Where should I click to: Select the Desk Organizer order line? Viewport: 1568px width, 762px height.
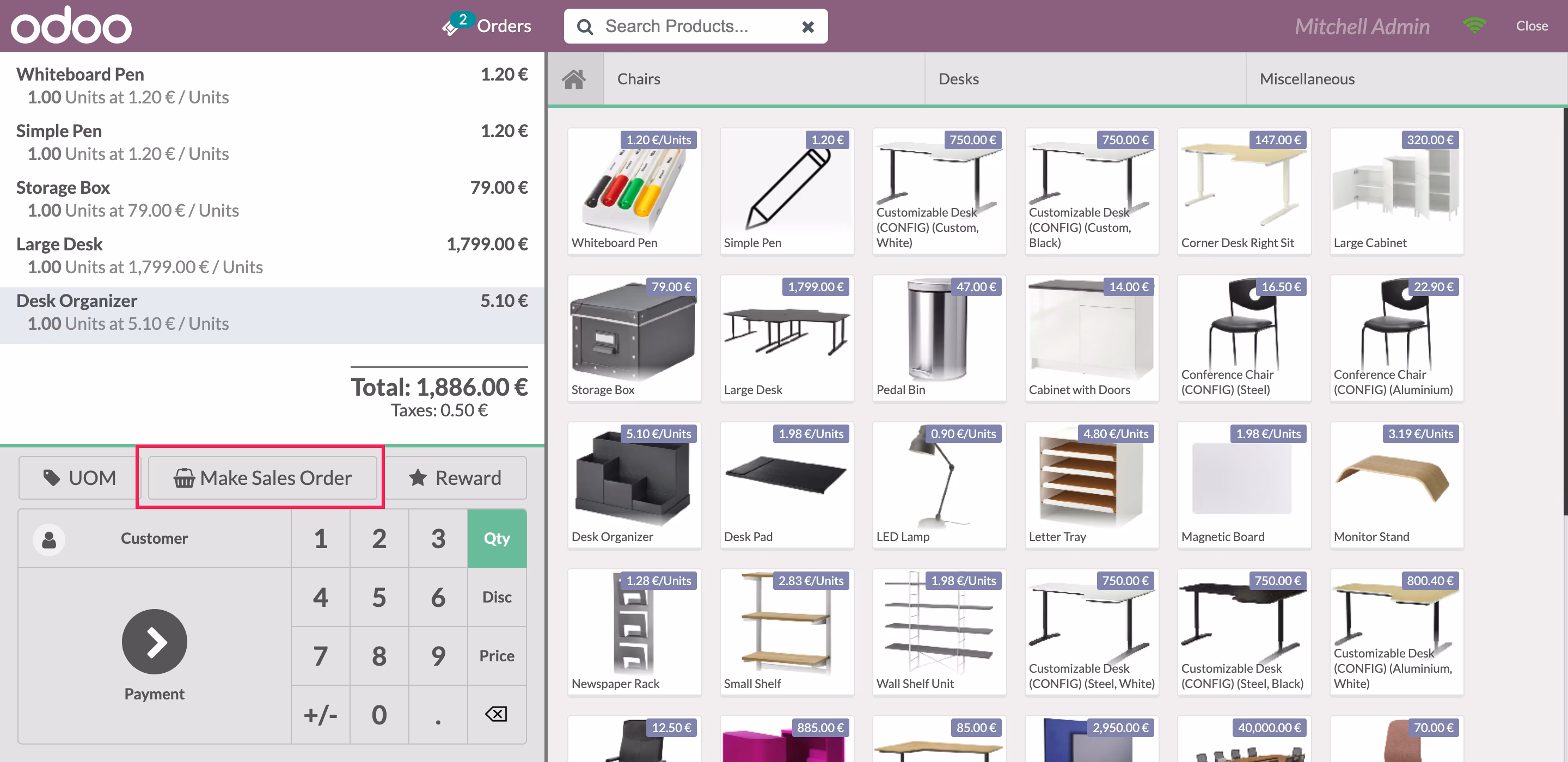272,315
